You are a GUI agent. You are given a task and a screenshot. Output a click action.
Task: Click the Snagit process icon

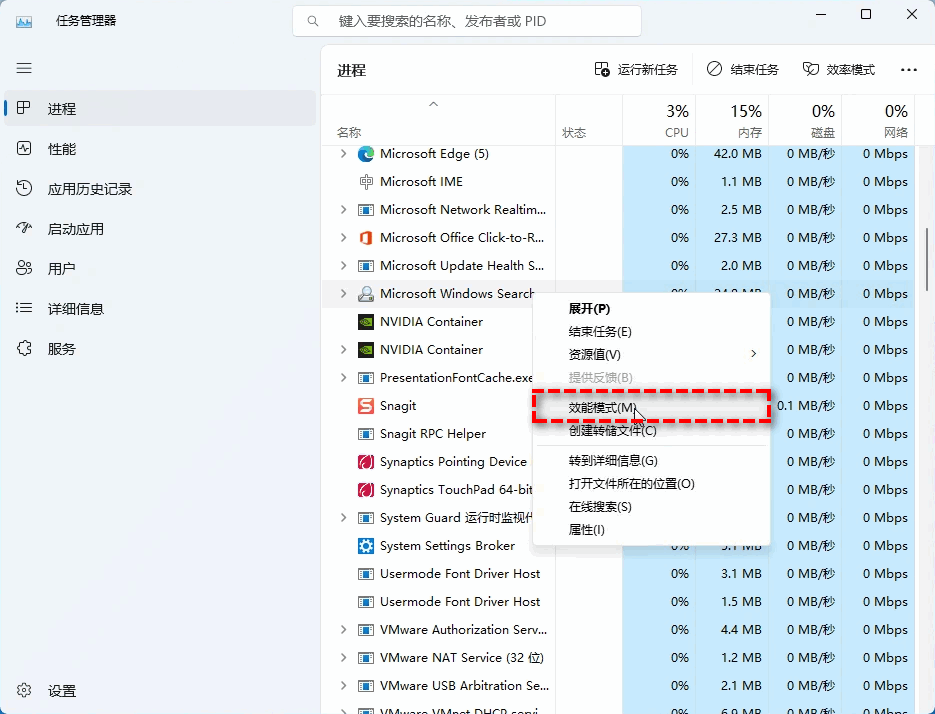click(366, 406)
